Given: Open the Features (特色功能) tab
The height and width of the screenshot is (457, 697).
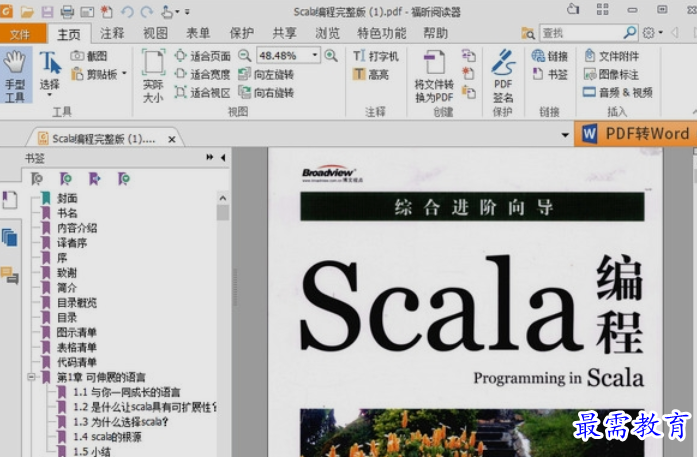Looking at the screenshot, I should pos(382,33).
